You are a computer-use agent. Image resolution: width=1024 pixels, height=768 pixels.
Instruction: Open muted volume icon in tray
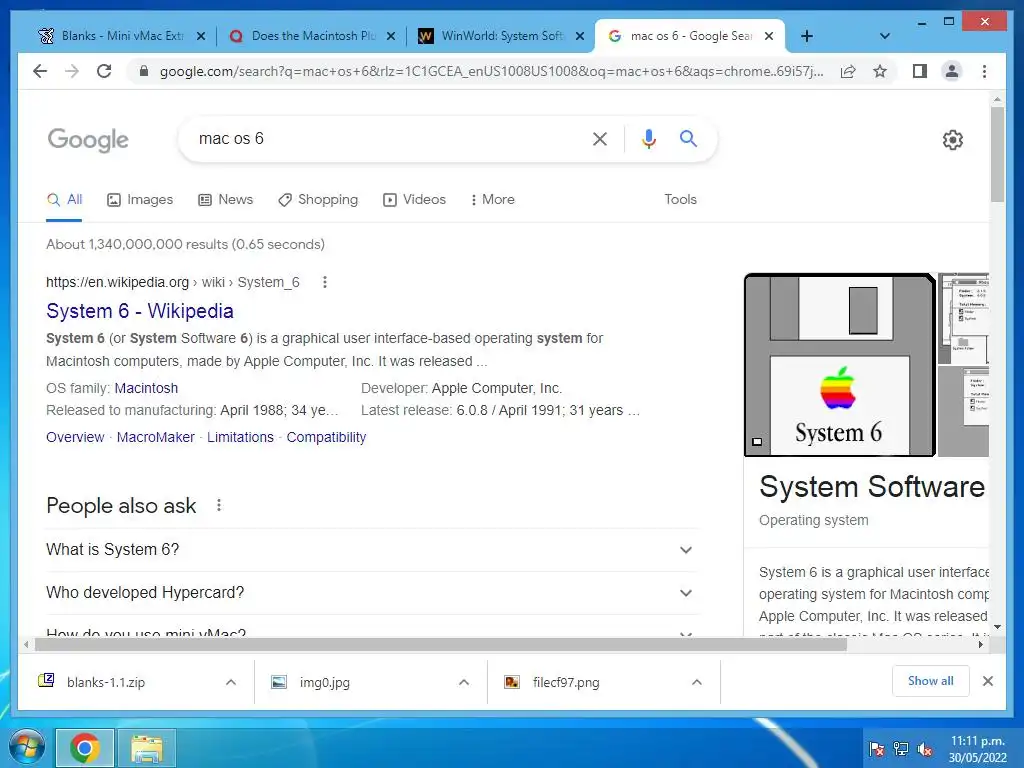coord(925,749)
